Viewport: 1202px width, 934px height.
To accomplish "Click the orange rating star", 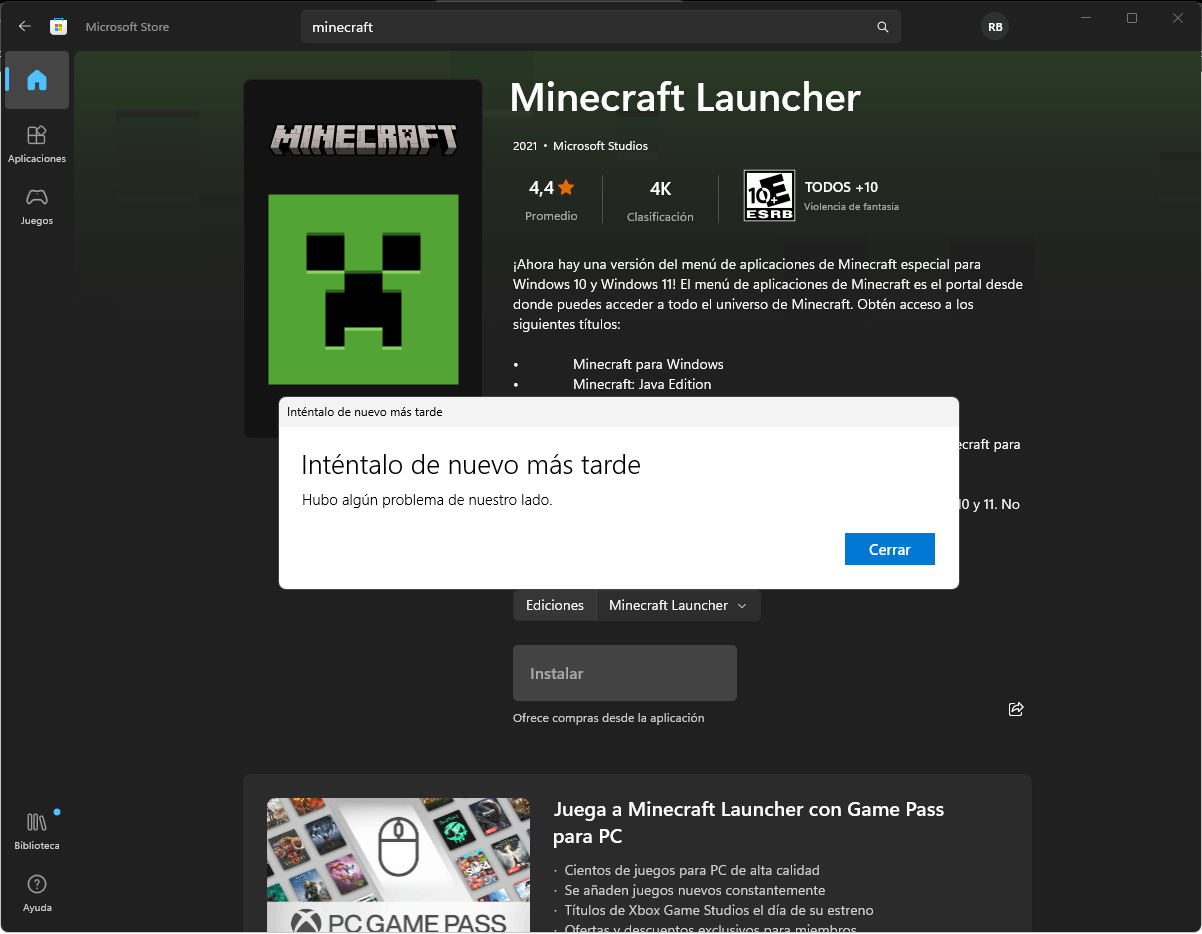I will point(566,187).
